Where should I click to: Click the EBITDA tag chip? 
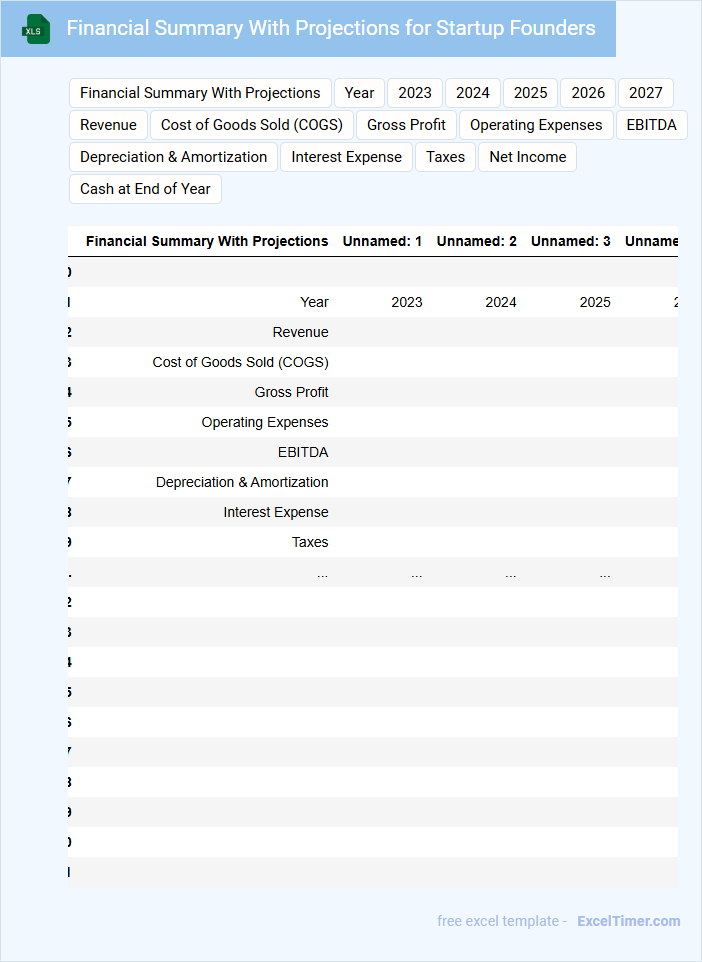(x=651, y=125)
